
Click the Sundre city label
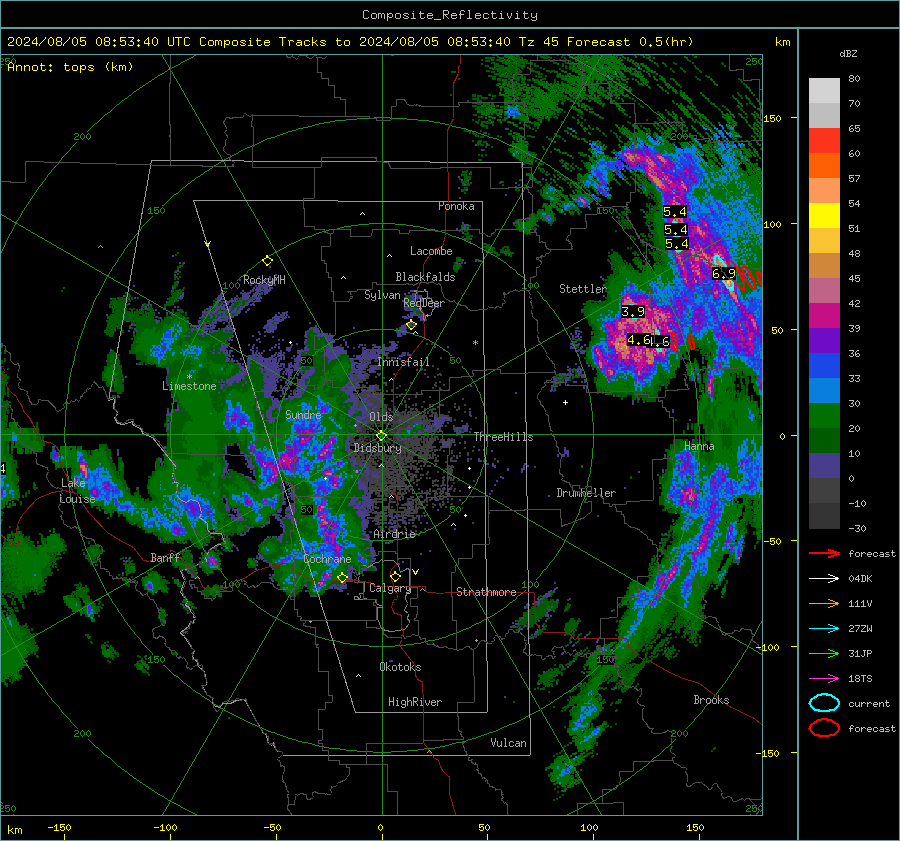(303, 414)
